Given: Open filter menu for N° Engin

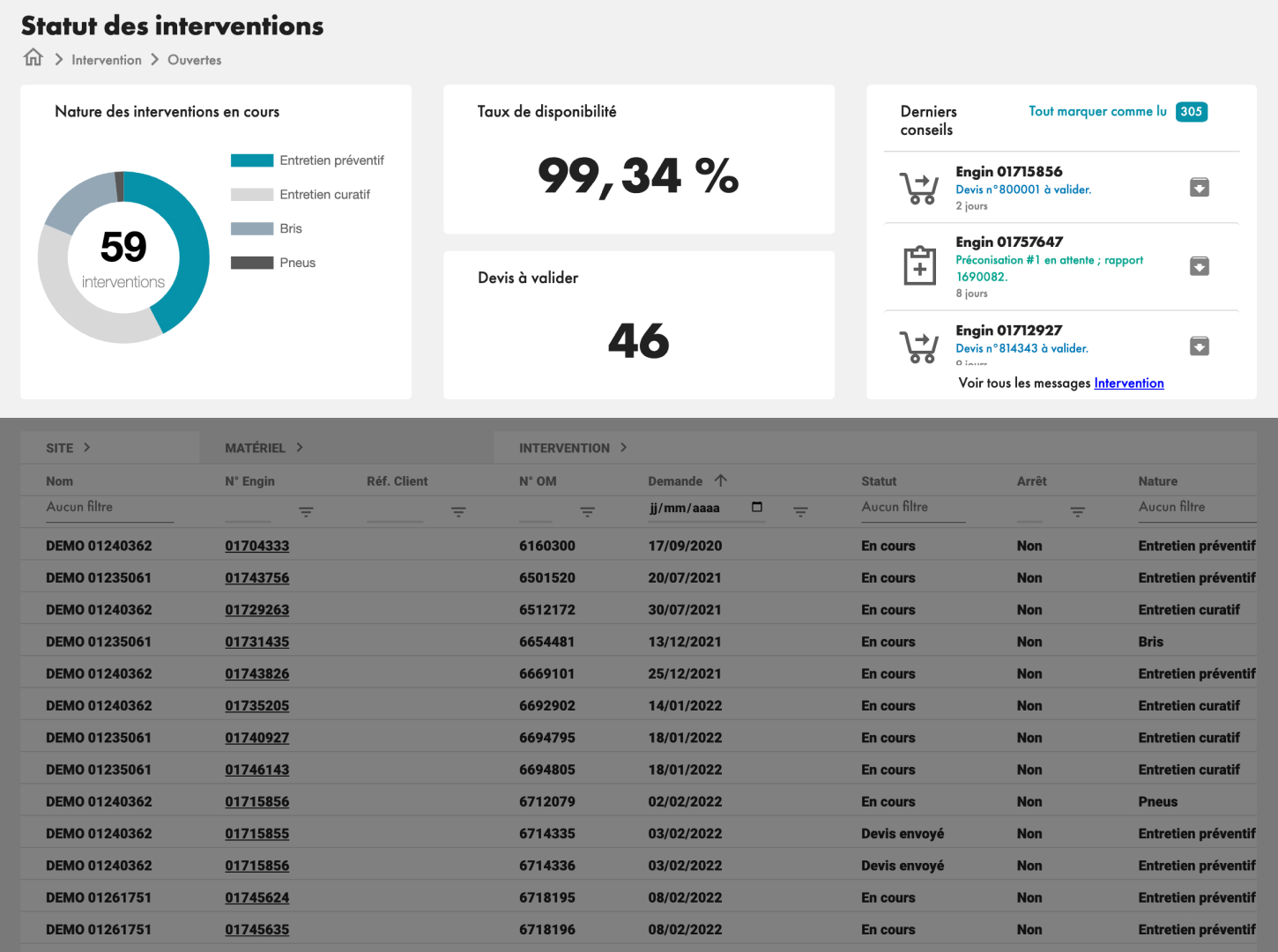Looking at the screenshot, I should pos(306,511).
